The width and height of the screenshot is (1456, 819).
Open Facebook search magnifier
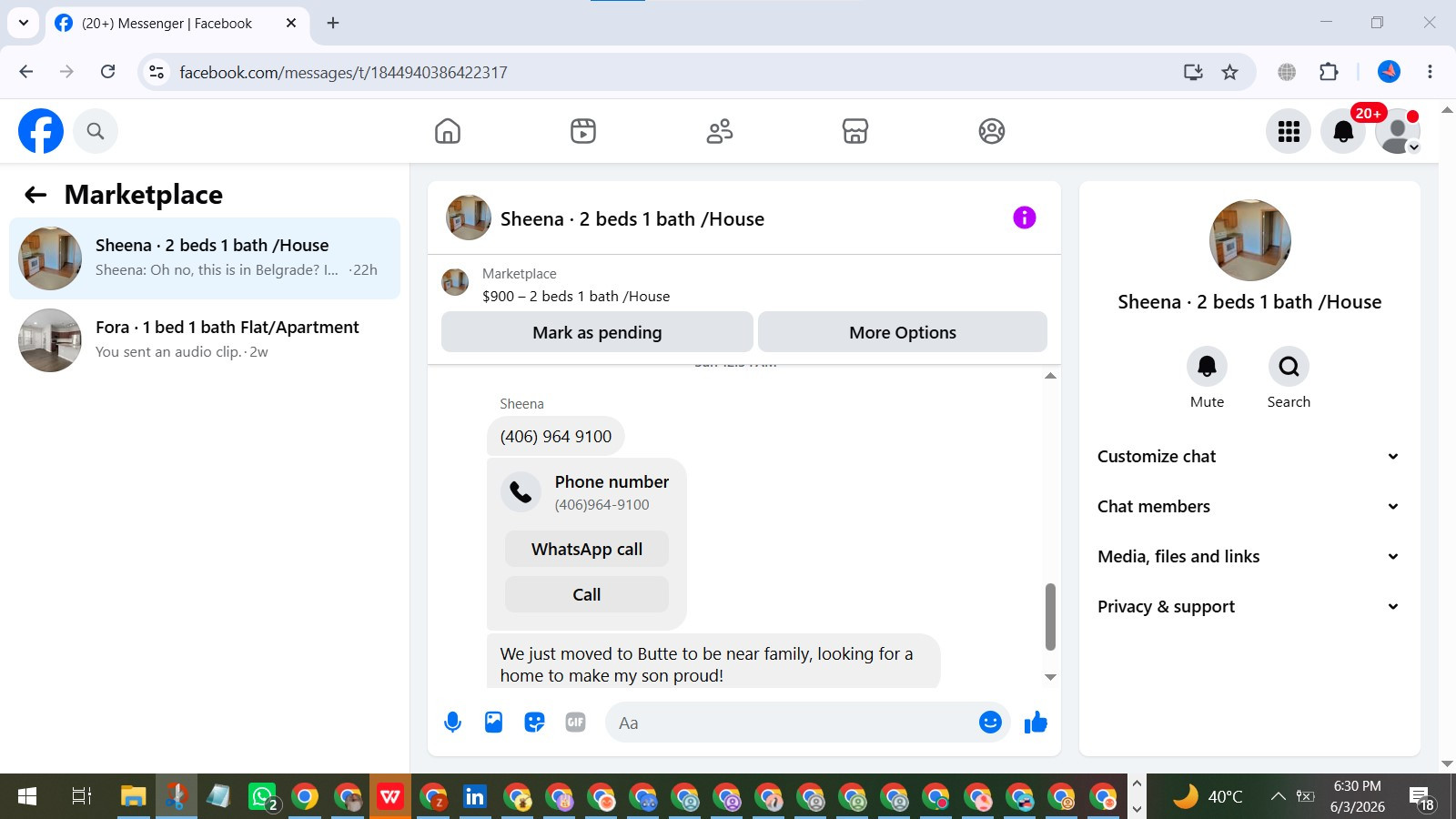(96, 131)
